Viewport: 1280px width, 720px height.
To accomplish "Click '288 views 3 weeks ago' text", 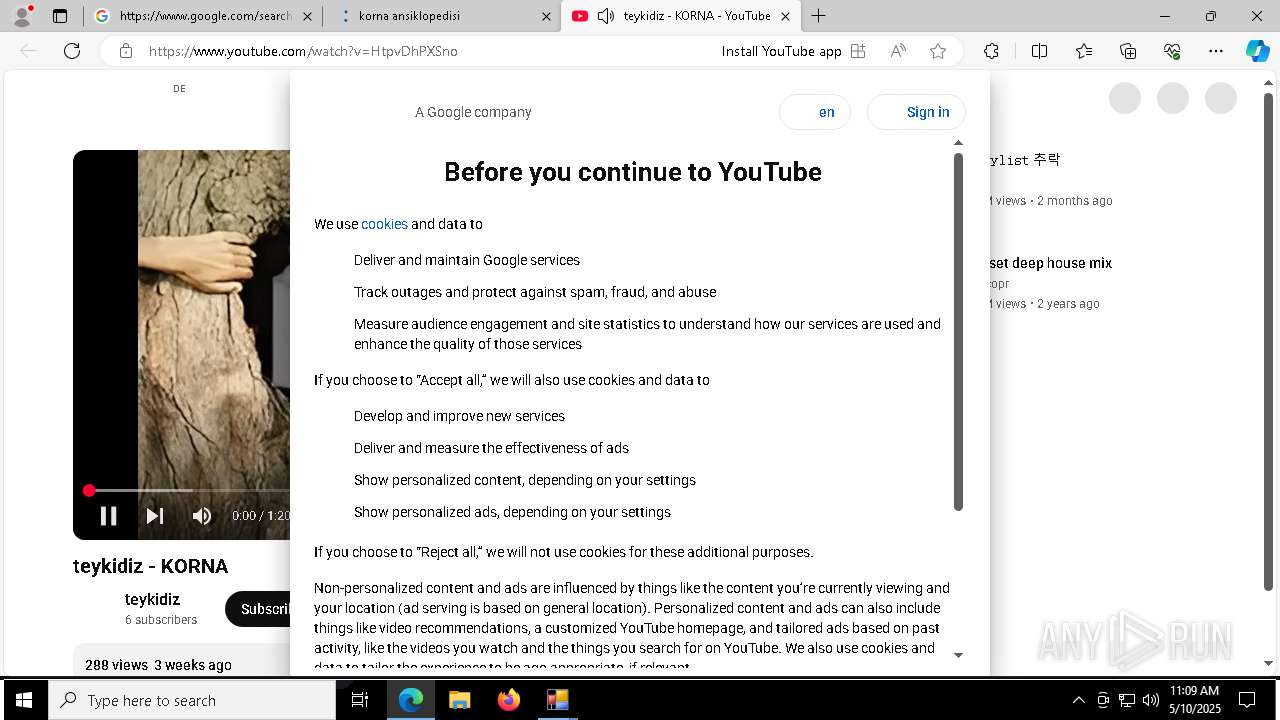I will coord(158,665).
